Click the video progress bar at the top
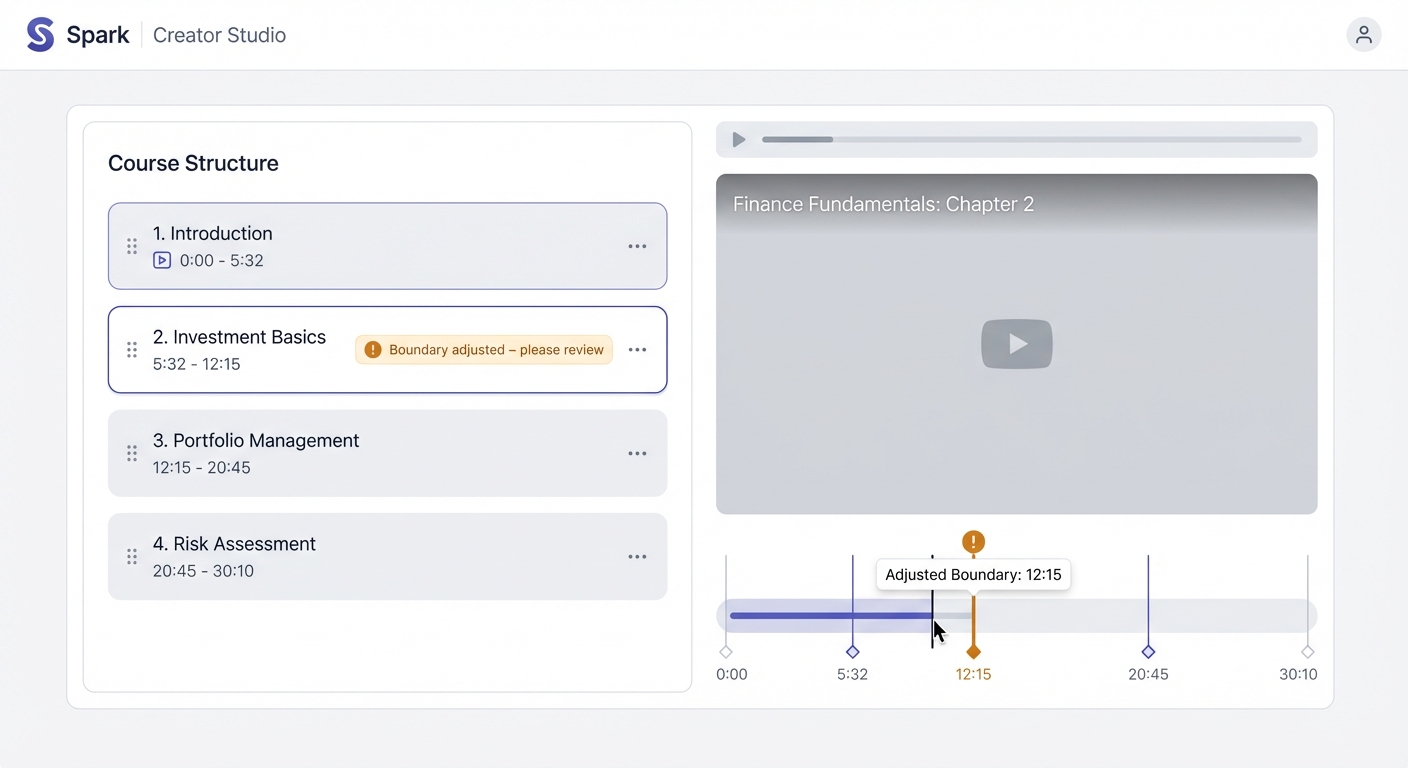The height and width of the screenshot is (768, 1408). (1032, 140)
